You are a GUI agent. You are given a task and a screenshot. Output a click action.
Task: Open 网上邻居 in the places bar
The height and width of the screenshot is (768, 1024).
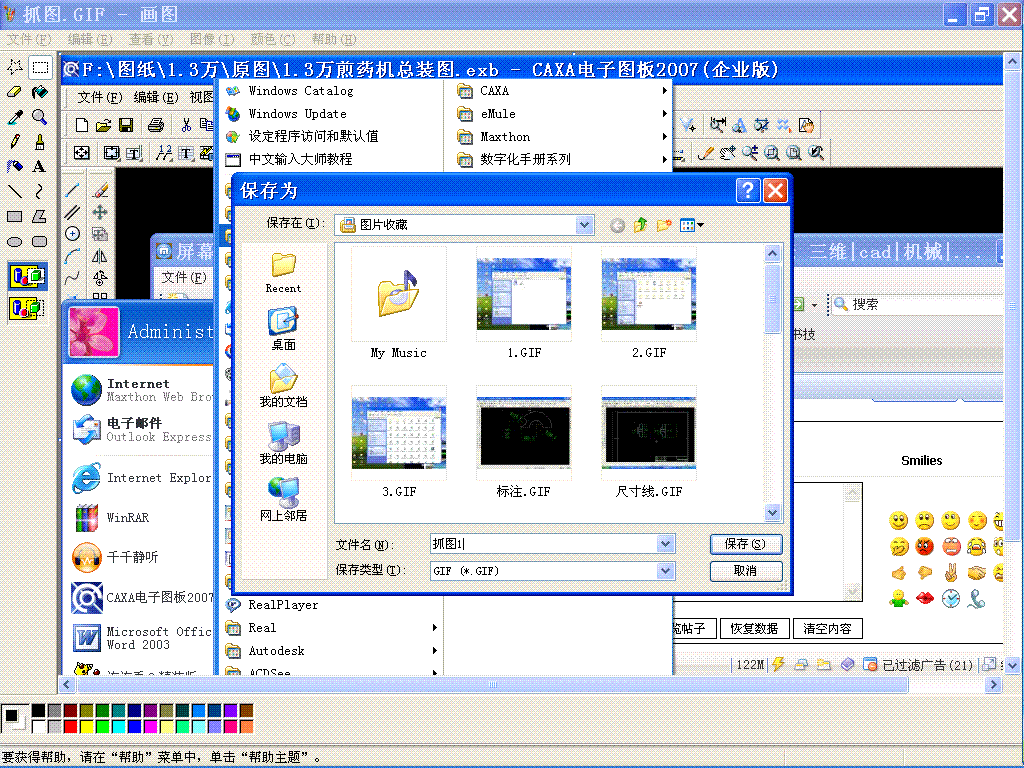[283, 500]
